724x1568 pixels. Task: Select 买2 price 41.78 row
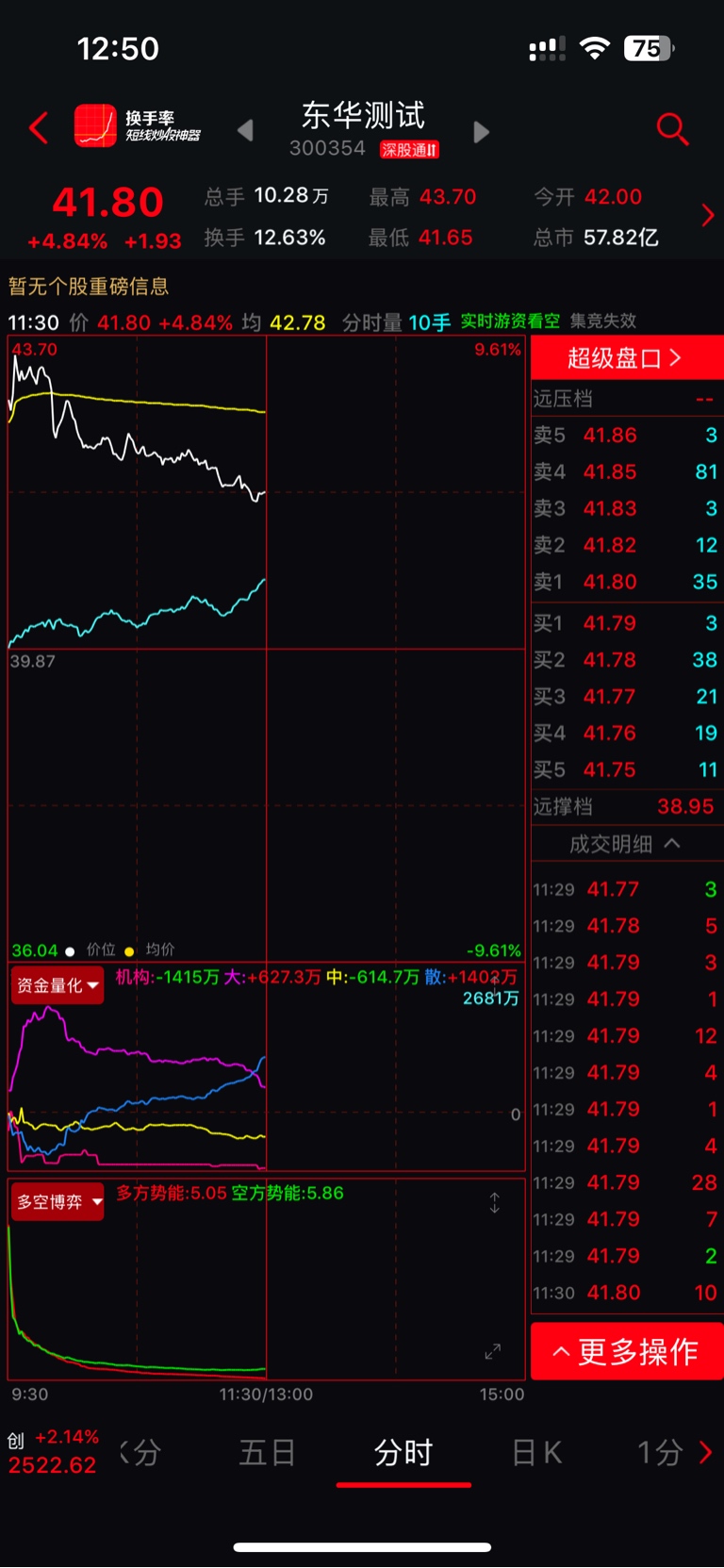point(626,660)
